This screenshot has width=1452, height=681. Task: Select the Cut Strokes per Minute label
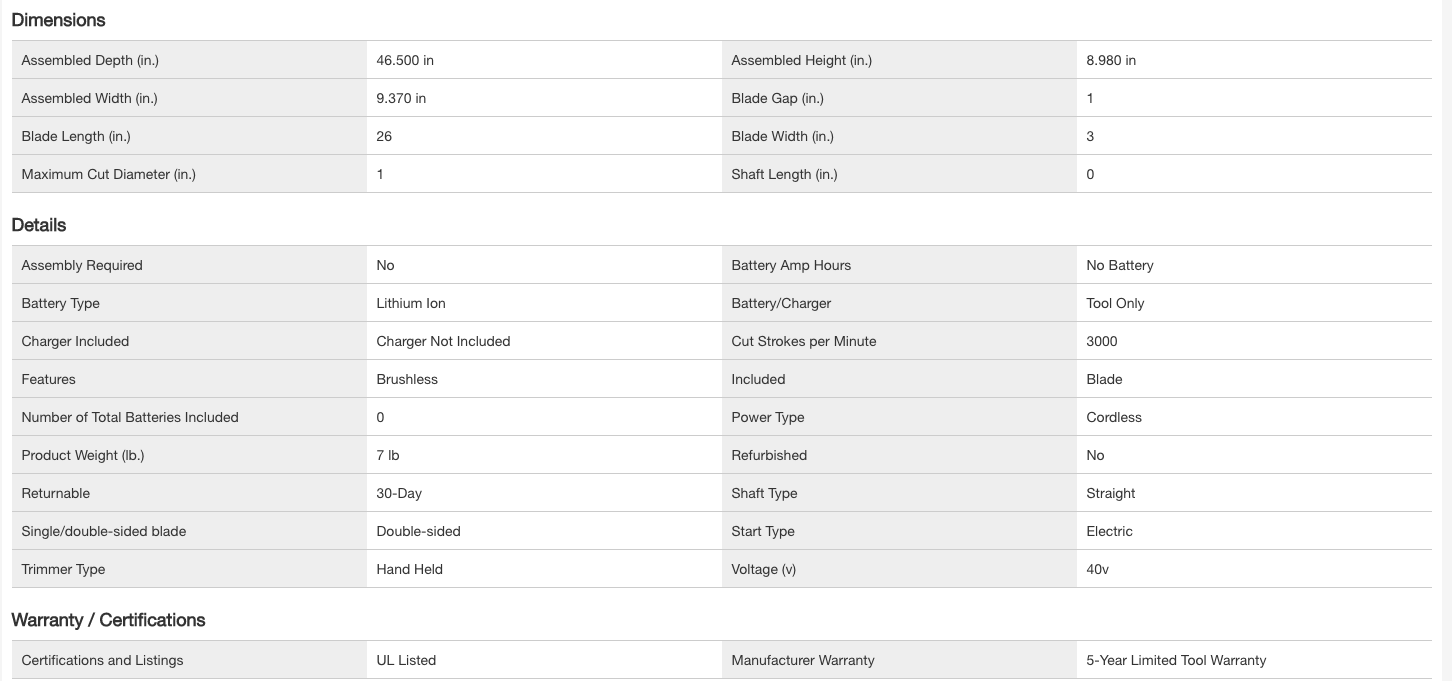click(803, 341)
